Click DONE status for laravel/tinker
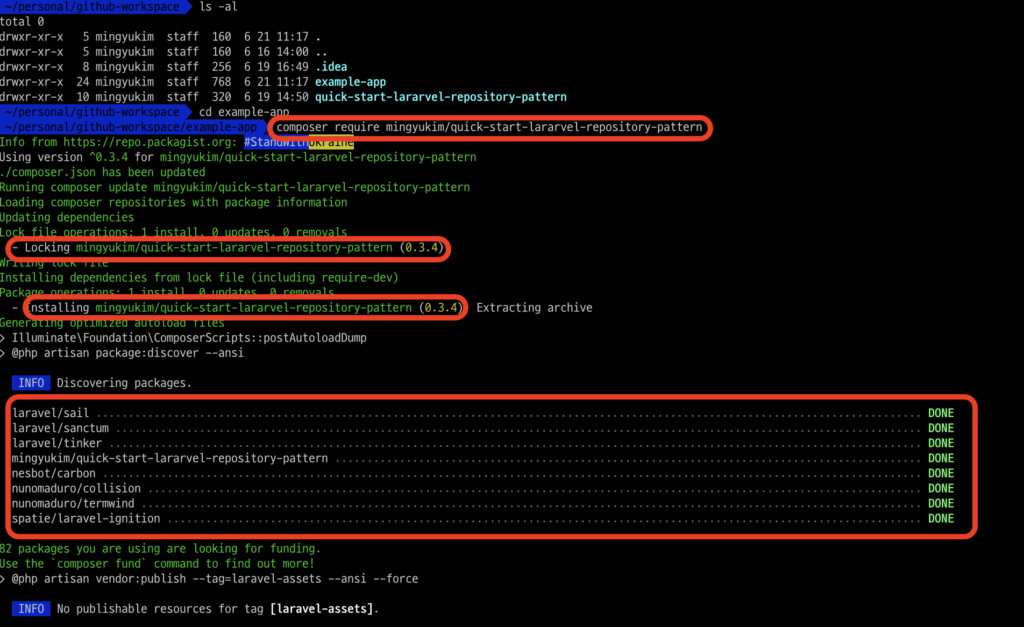Image resolution: width=1024 pixels, height=627 pixels. click(x=941, y=443)
